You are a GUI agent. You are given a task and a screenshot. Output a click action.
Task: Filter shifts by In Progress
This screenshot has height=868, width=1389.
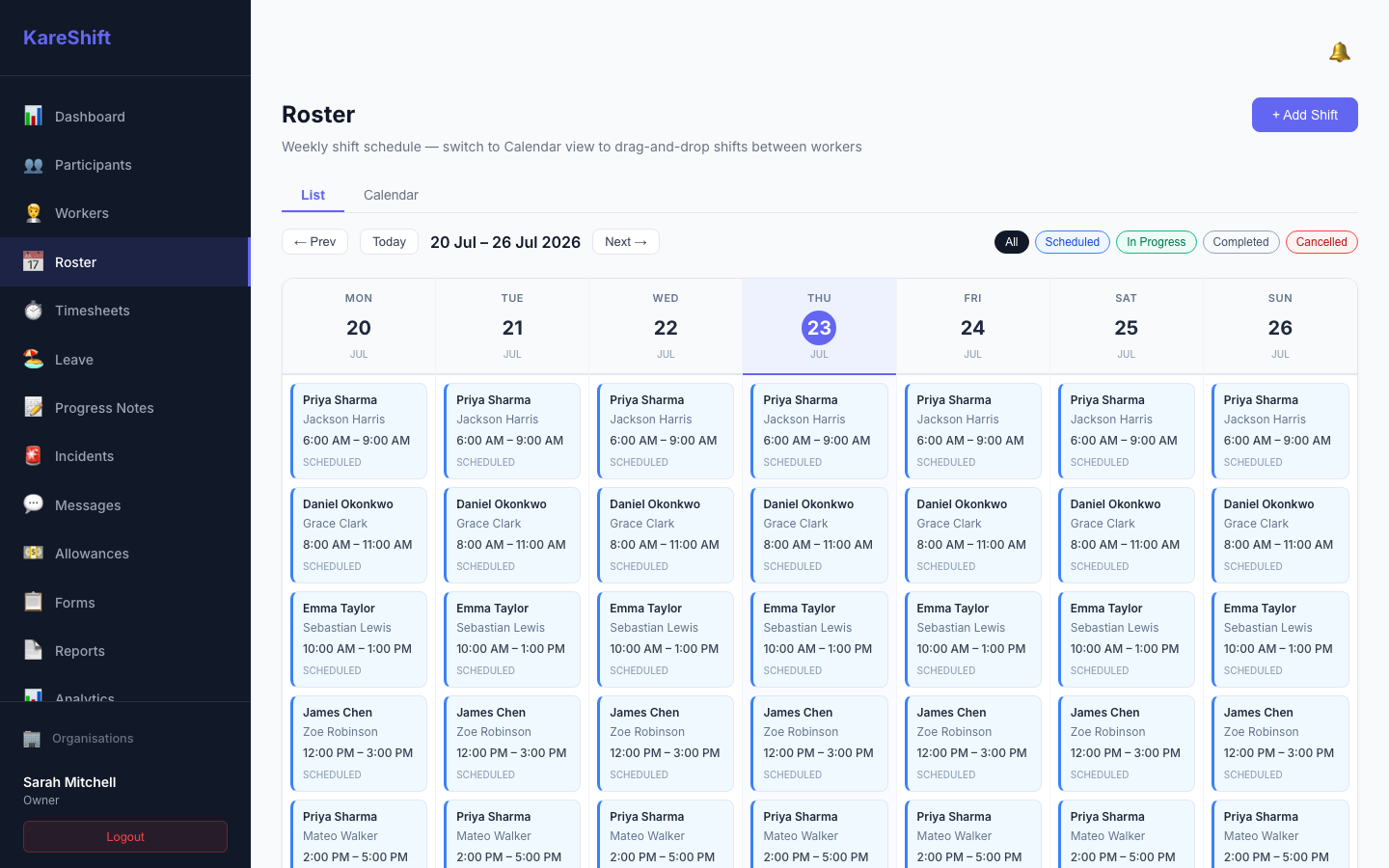click(x=1156, y=242)
